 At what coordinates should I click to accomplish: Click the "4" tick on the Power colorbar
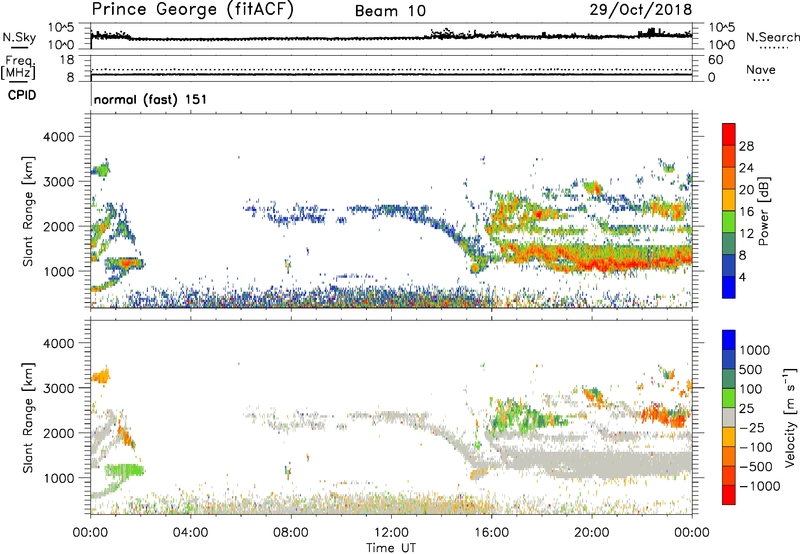point(742,278)
